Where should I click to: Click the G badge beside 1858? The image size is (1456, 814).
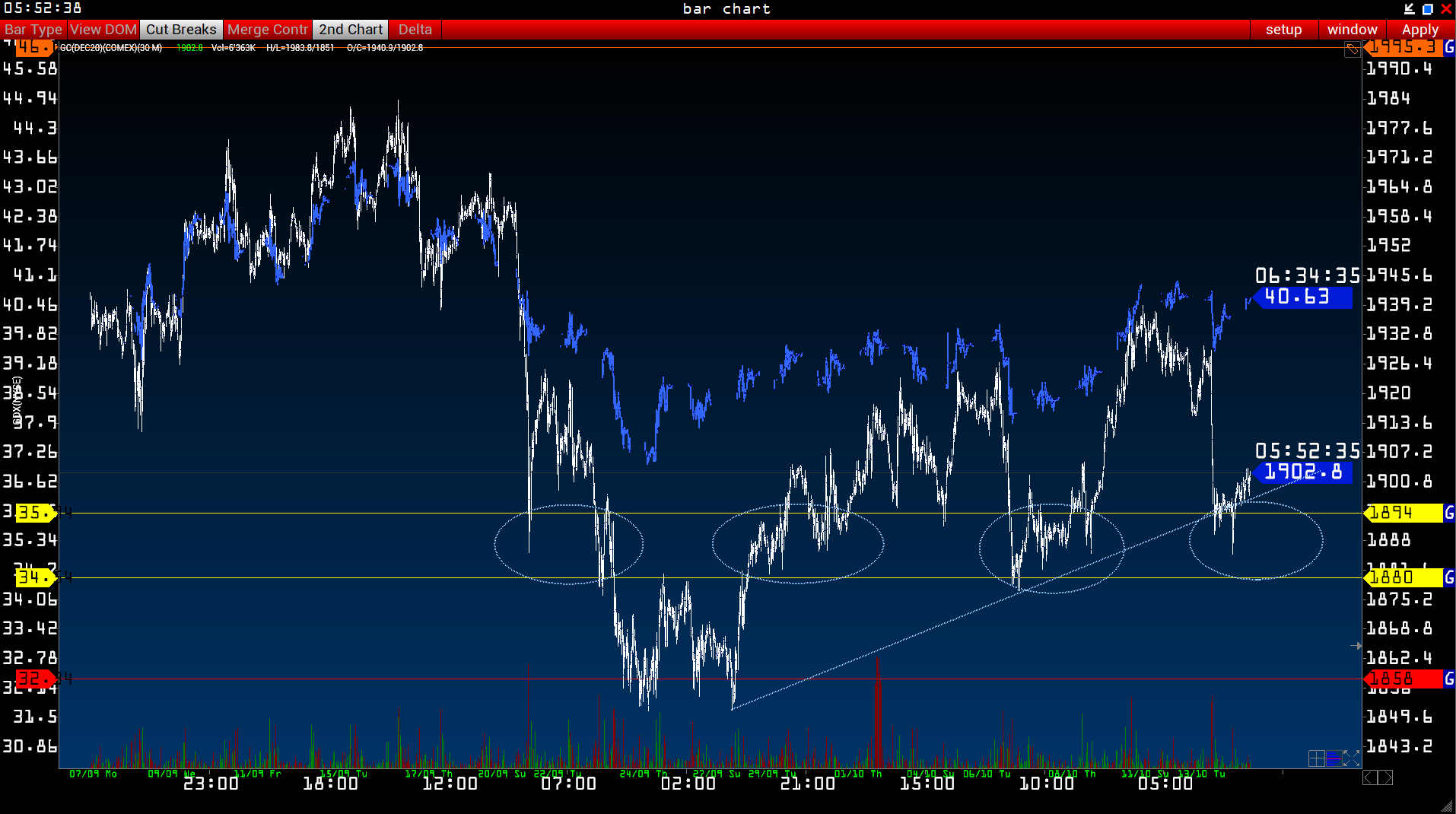(x=1449, y=679)
